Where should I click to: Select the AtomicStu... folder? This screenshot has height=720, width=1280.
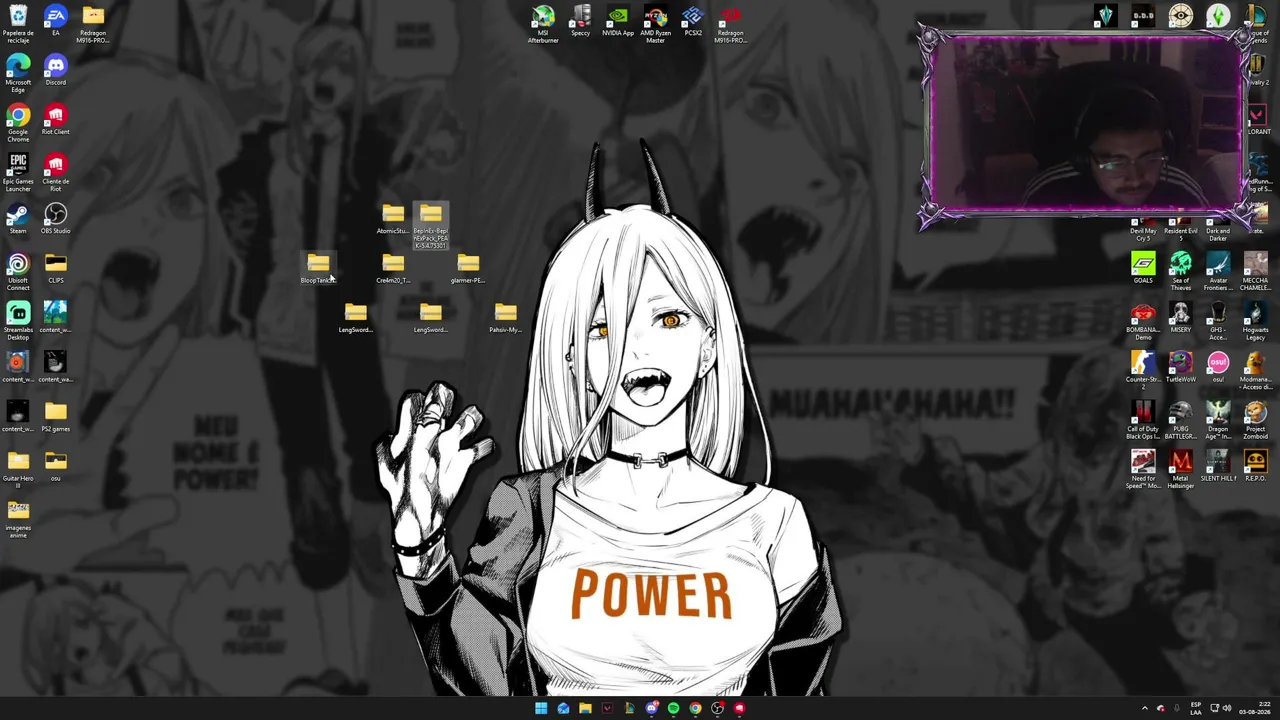(x=393, y=219)
